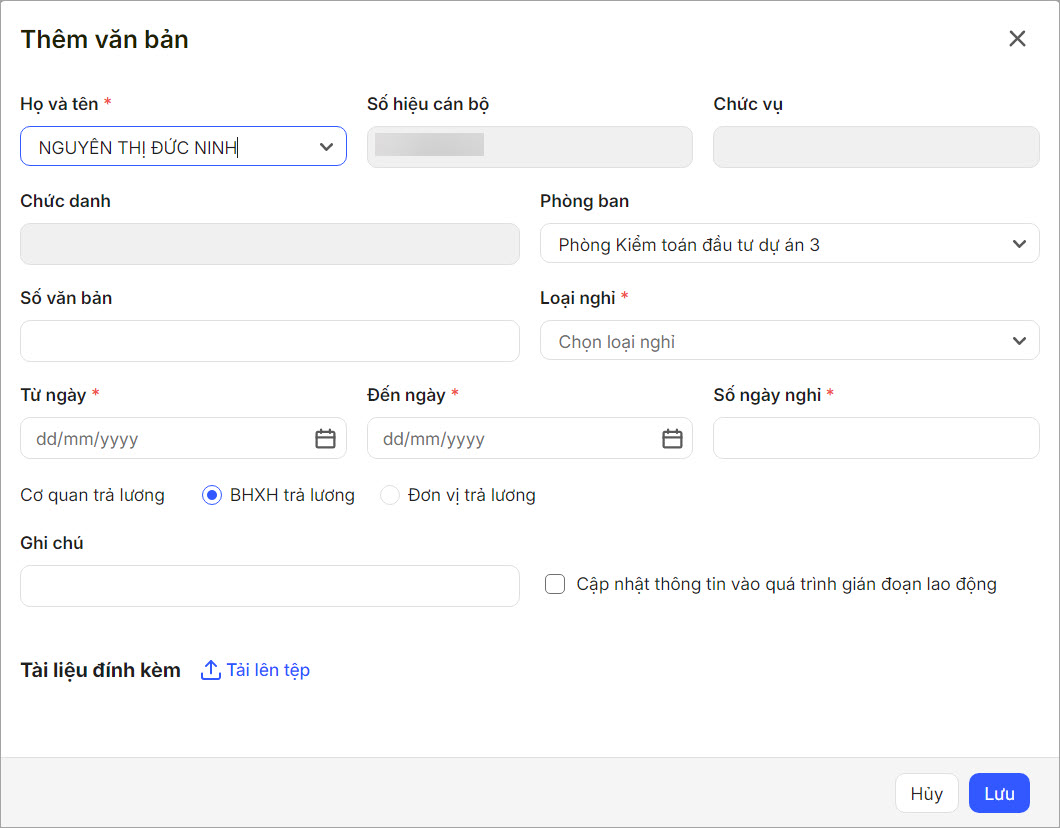Click the Tải lên tệp link

268,670
